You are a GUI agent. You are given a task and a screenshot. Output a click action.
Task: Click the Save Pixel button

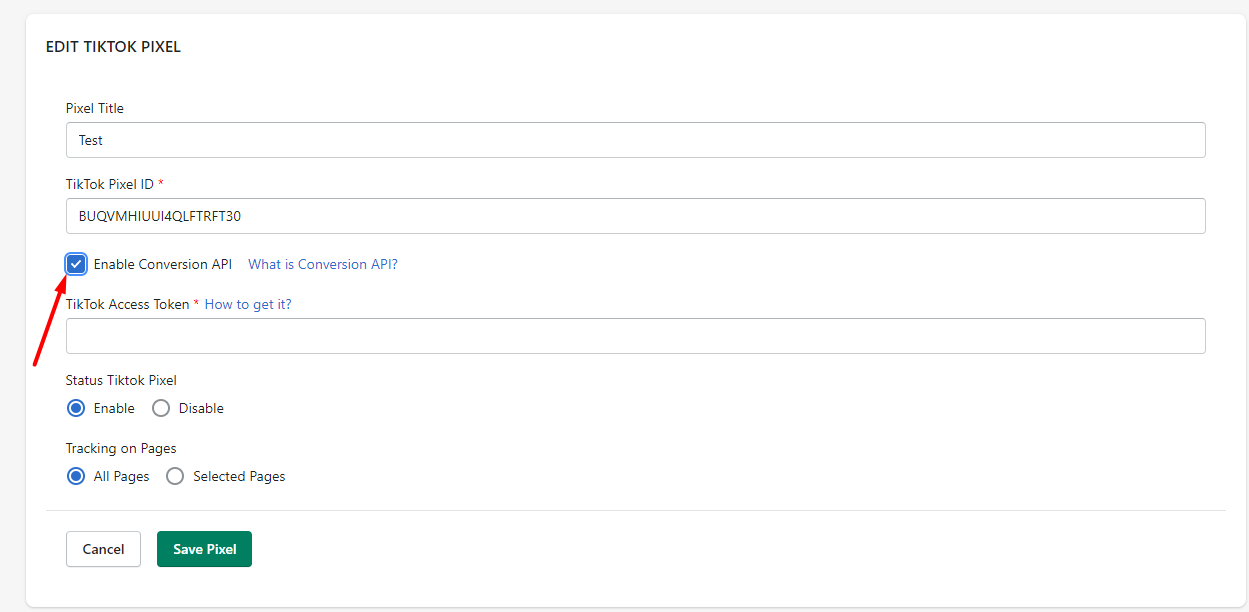tap(204, 549)
